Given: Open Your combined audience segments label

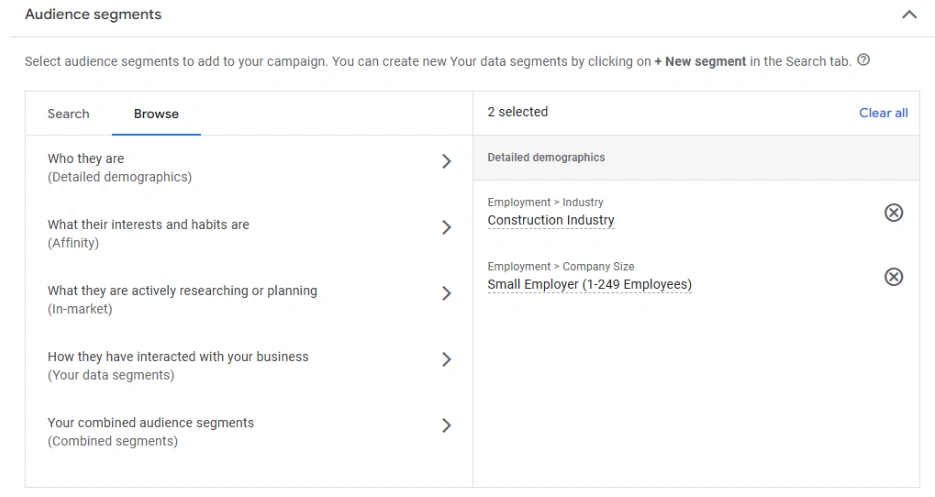Looking at the screenshot, I should (150, 423).
